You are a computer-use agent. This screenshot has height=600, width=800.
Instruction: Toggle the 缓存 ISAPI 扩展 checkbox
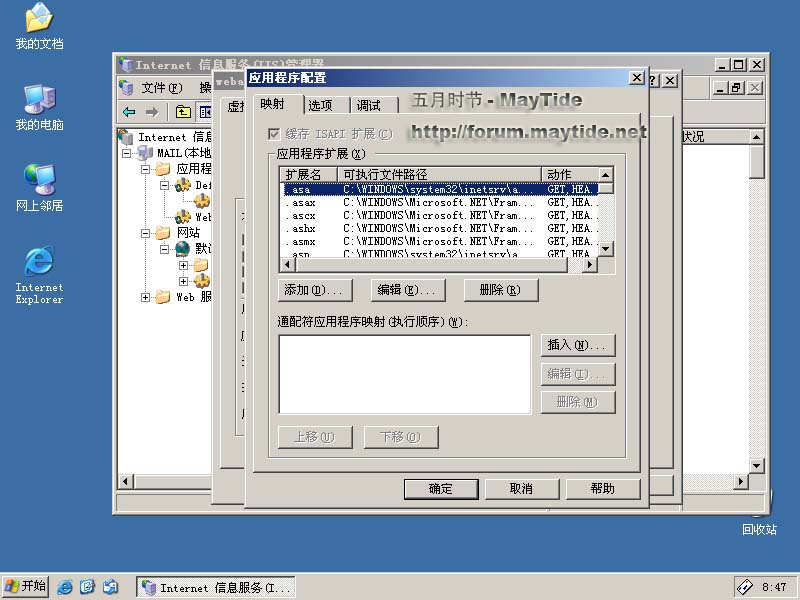[274, 134]
